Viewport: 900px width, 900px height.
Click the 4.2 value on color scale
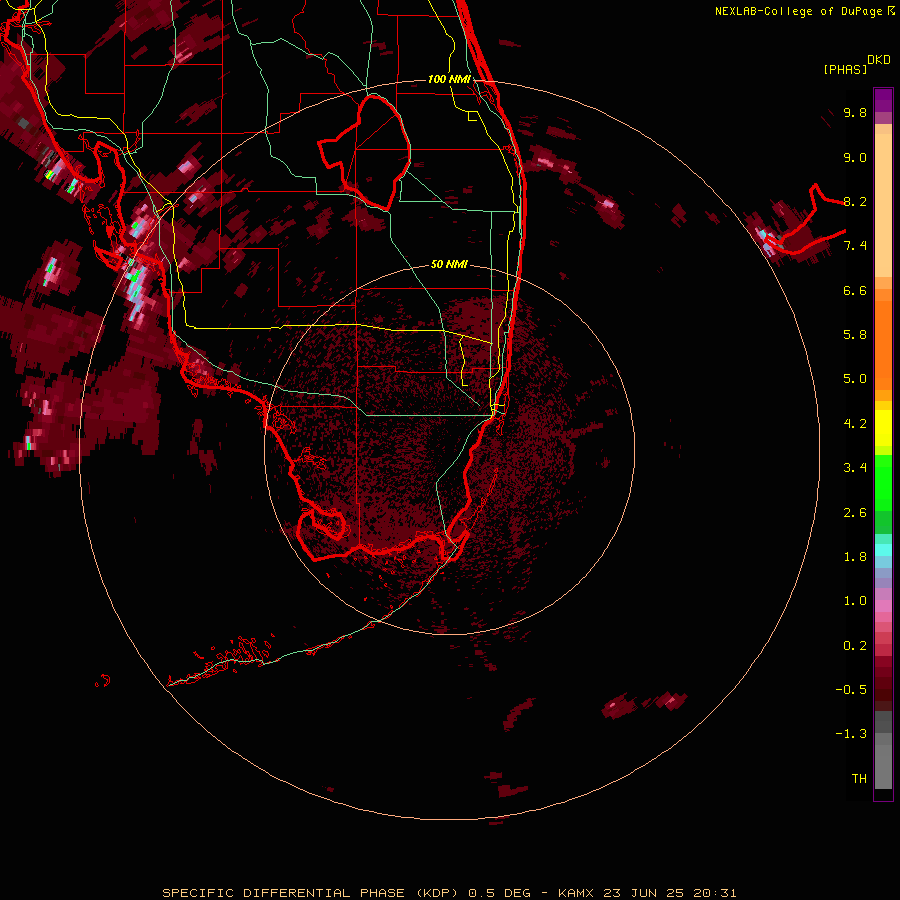[855, 424]
